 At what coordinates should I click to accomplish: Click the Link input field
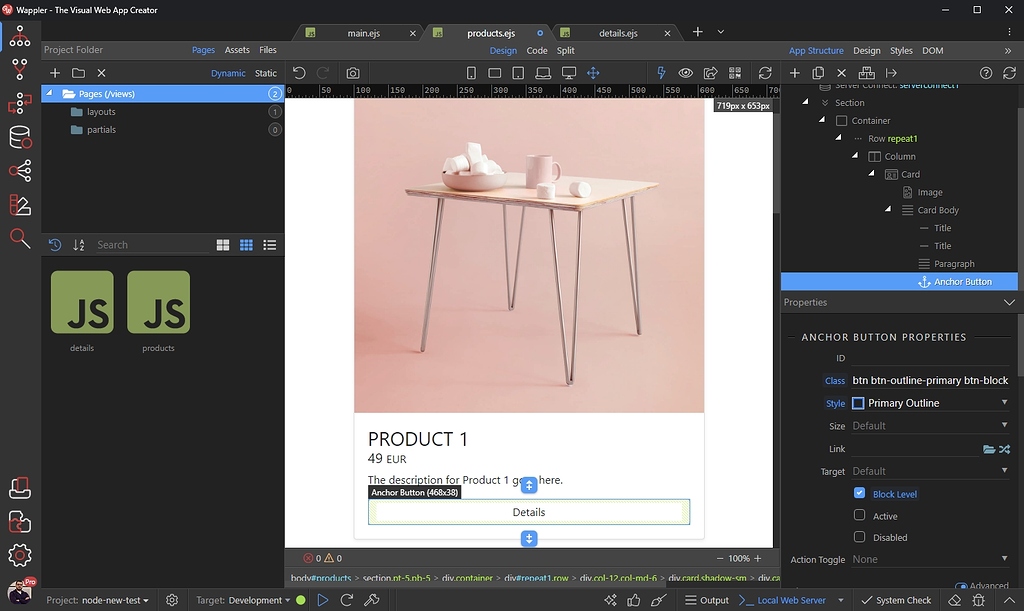(x=912, y=449)
